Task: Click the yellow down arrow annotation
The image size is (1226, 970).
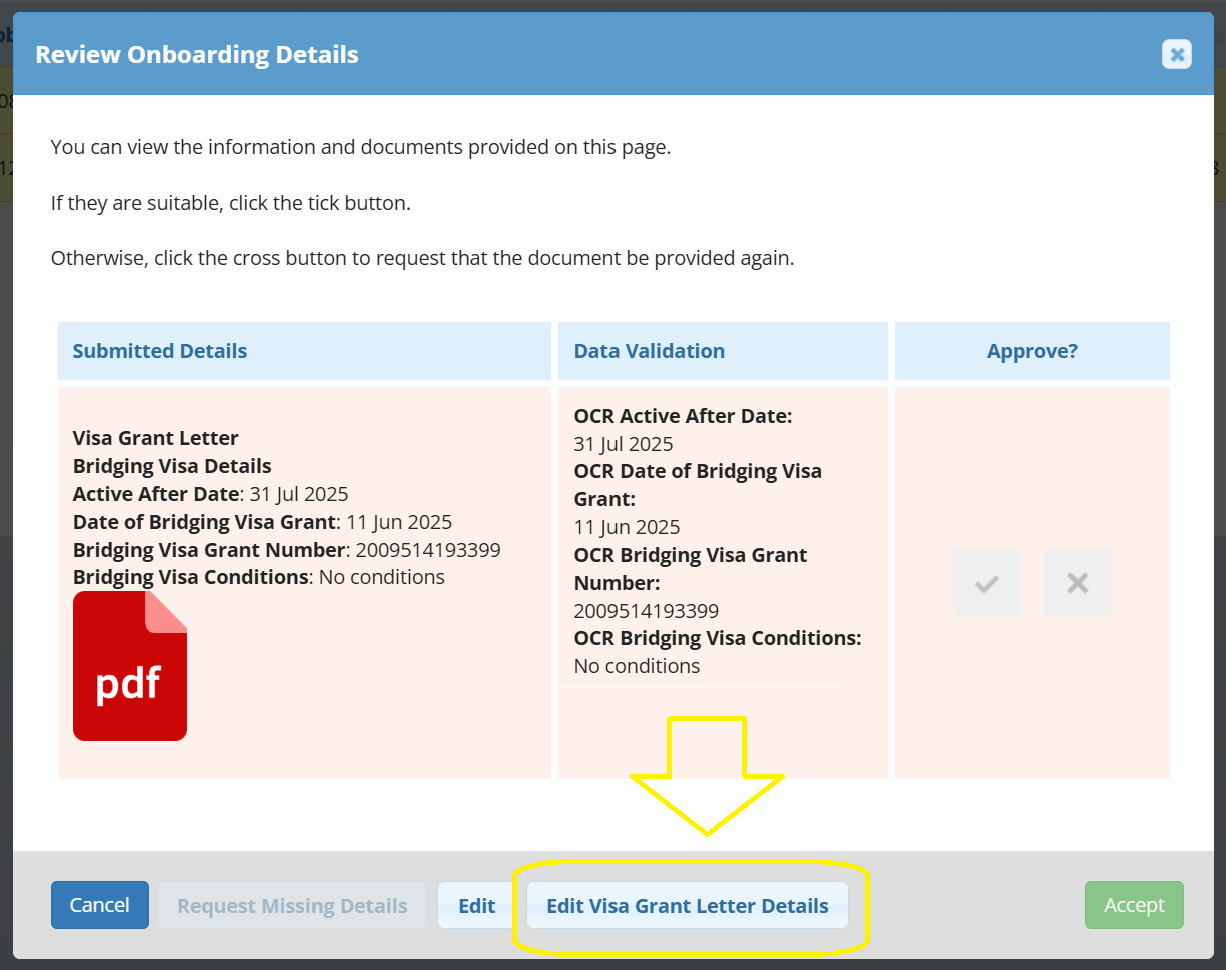Action: coord(707,776)
